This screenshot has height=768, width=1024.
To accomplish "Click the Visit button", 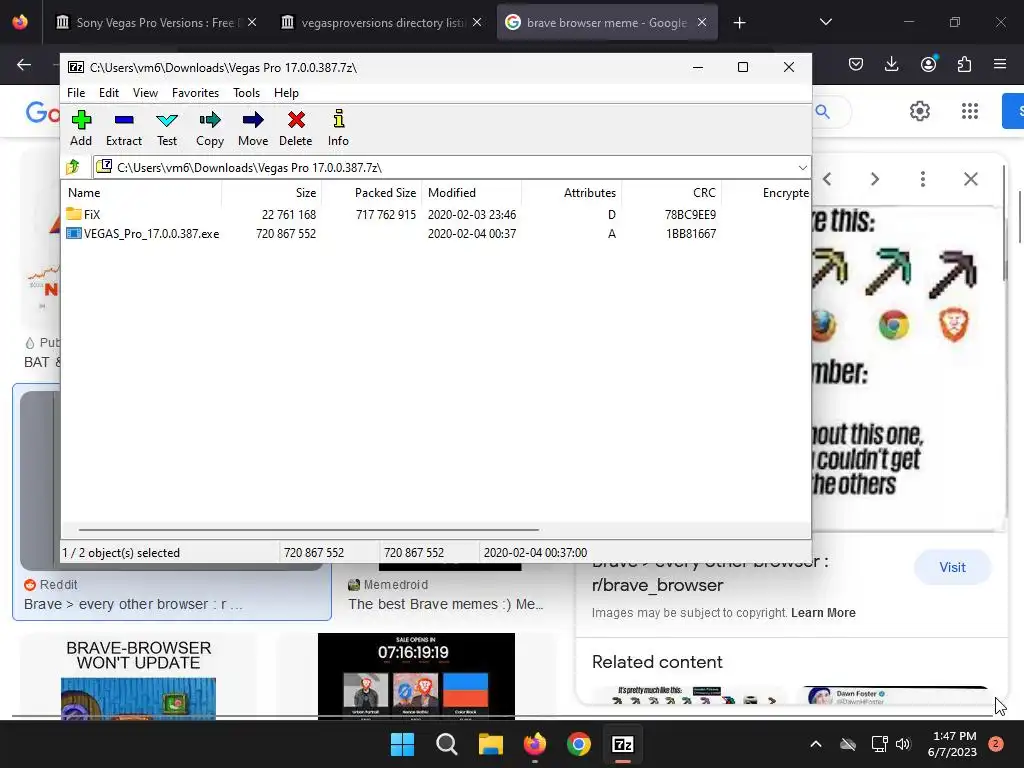I will tap(952, 568).
